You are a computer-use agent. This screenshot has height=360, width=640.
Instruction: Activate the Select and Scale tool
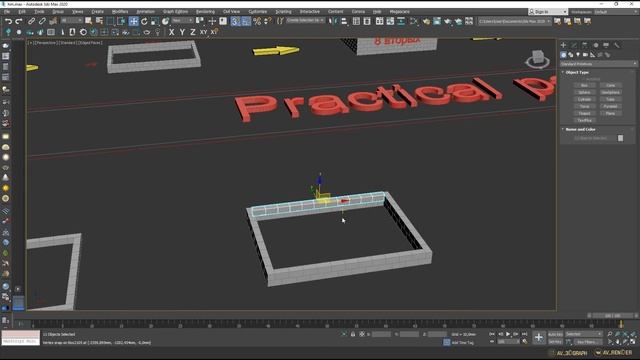click(x=155, y=21)
